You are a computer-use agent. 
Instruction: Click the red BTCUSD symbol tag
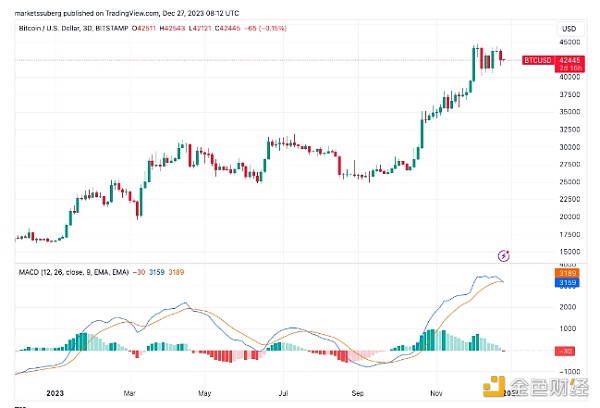point(539,60)
